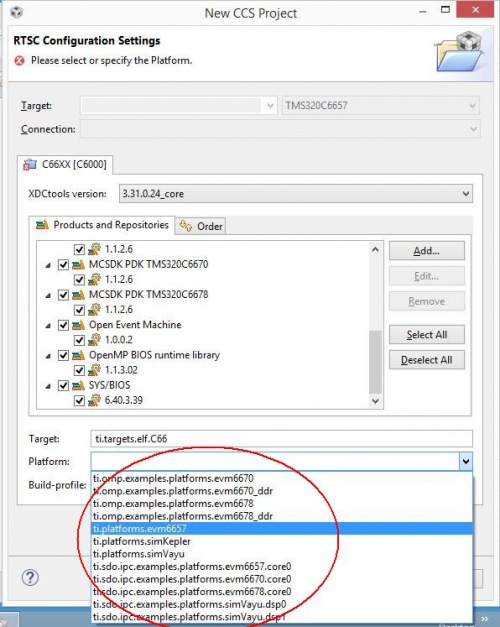
Task: Click the Add... button
Action: [427, 251]
